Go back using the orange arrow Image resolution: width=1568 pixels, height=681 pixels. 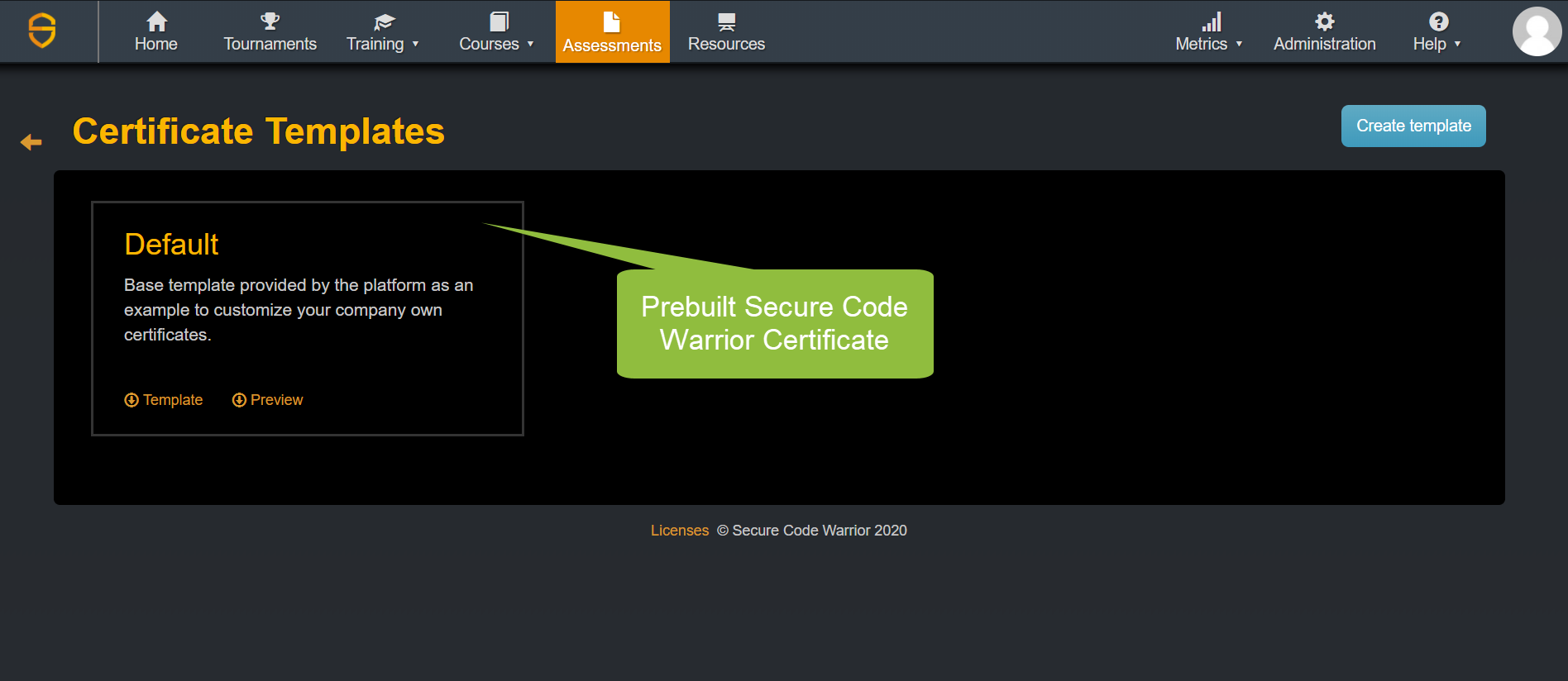(31, 142)
